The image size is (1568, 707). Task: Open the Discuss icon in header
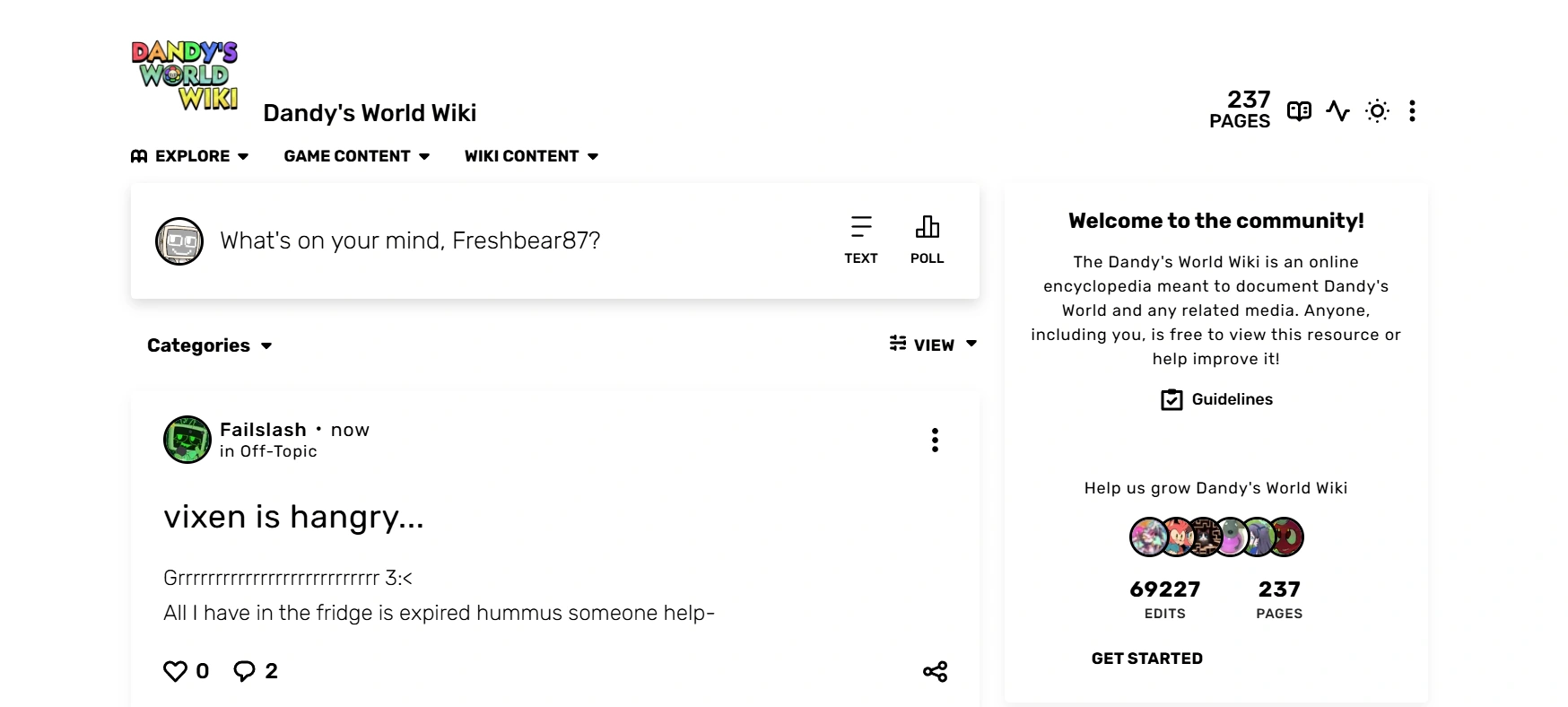tap(1299, 111)
